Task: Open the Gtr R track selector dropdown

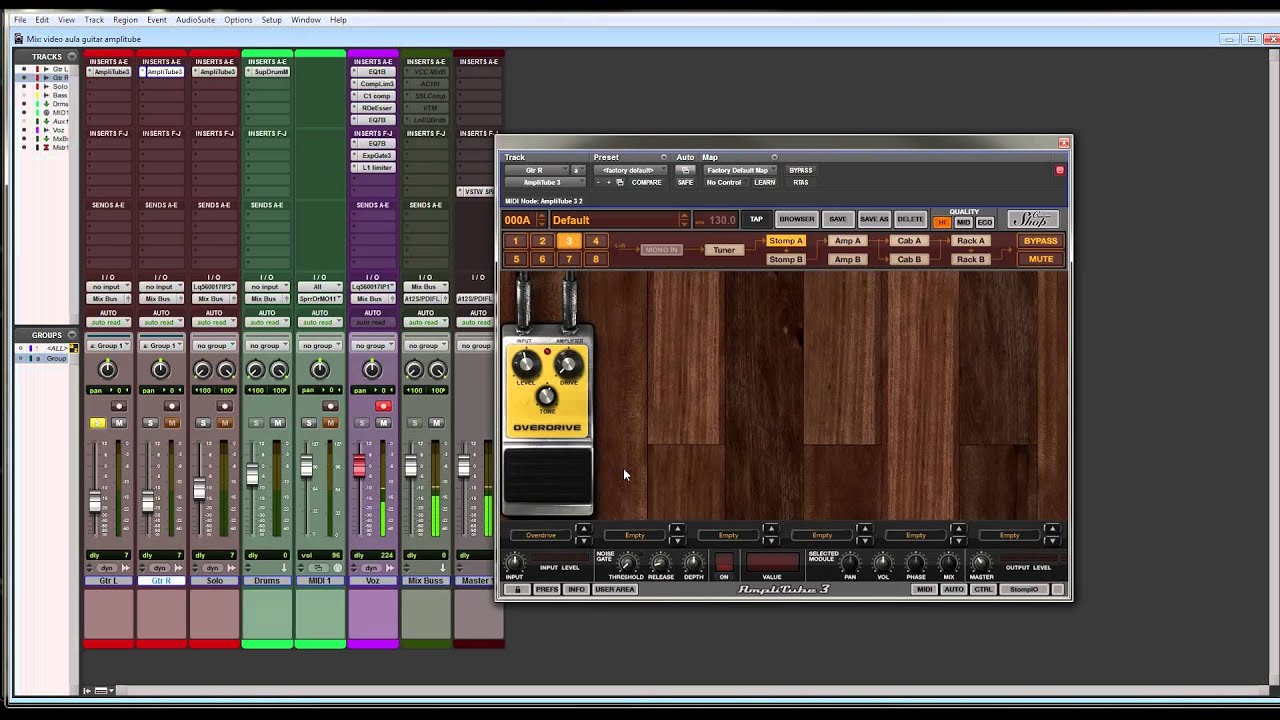Action: tap(539, 170)
